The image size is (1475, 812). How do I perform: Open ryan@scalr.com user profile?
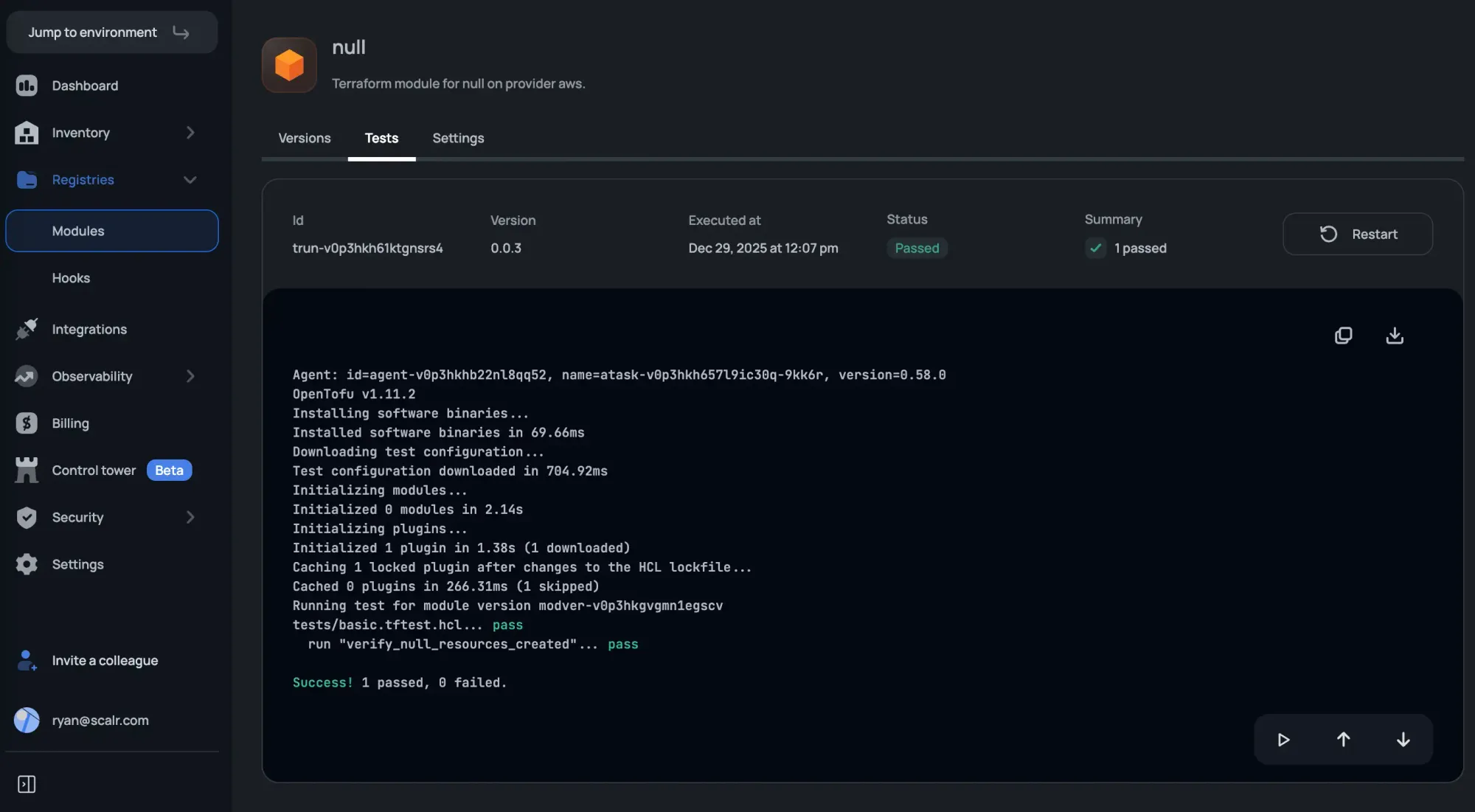(100, 721)
